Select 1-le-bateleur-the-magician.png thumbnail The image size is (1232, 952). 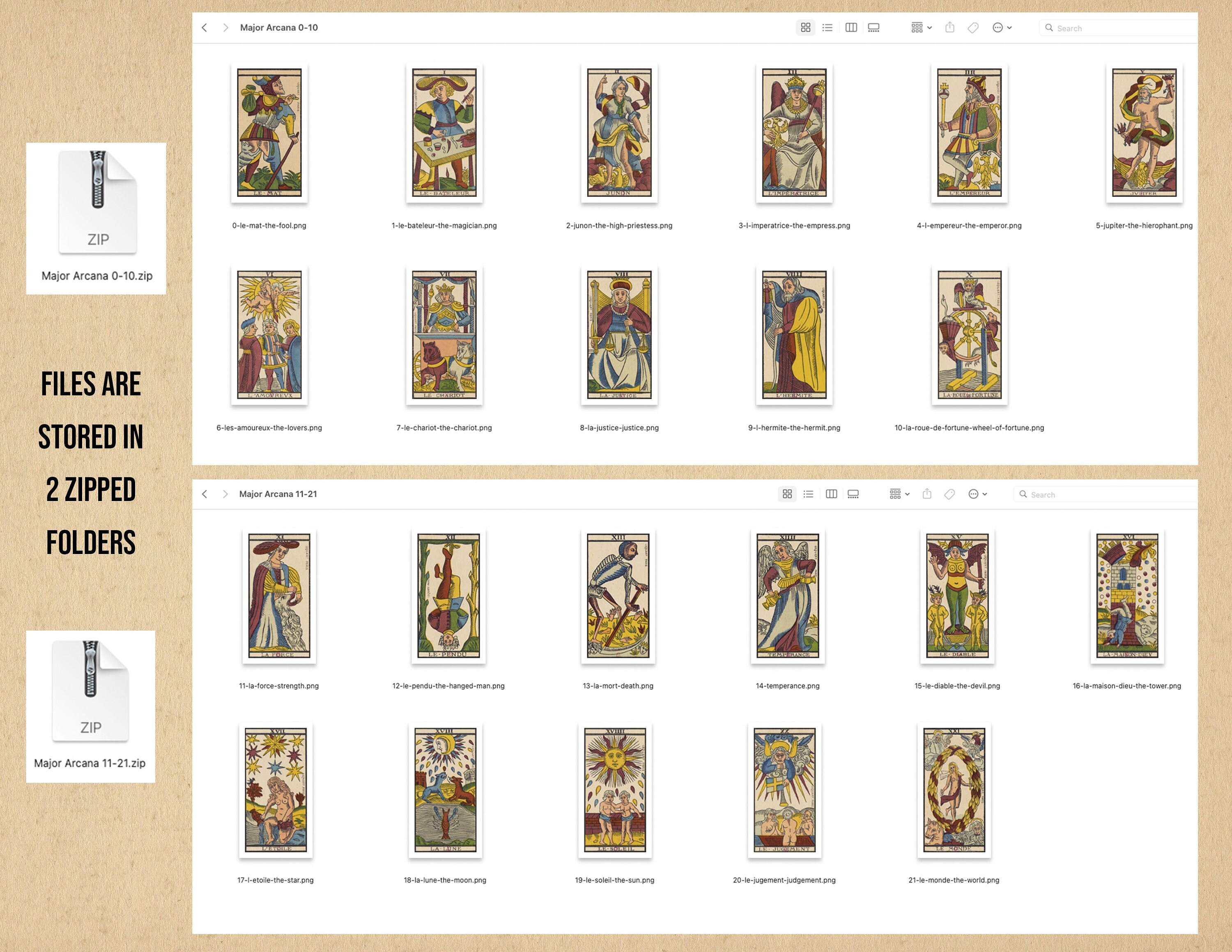[444, 133]
